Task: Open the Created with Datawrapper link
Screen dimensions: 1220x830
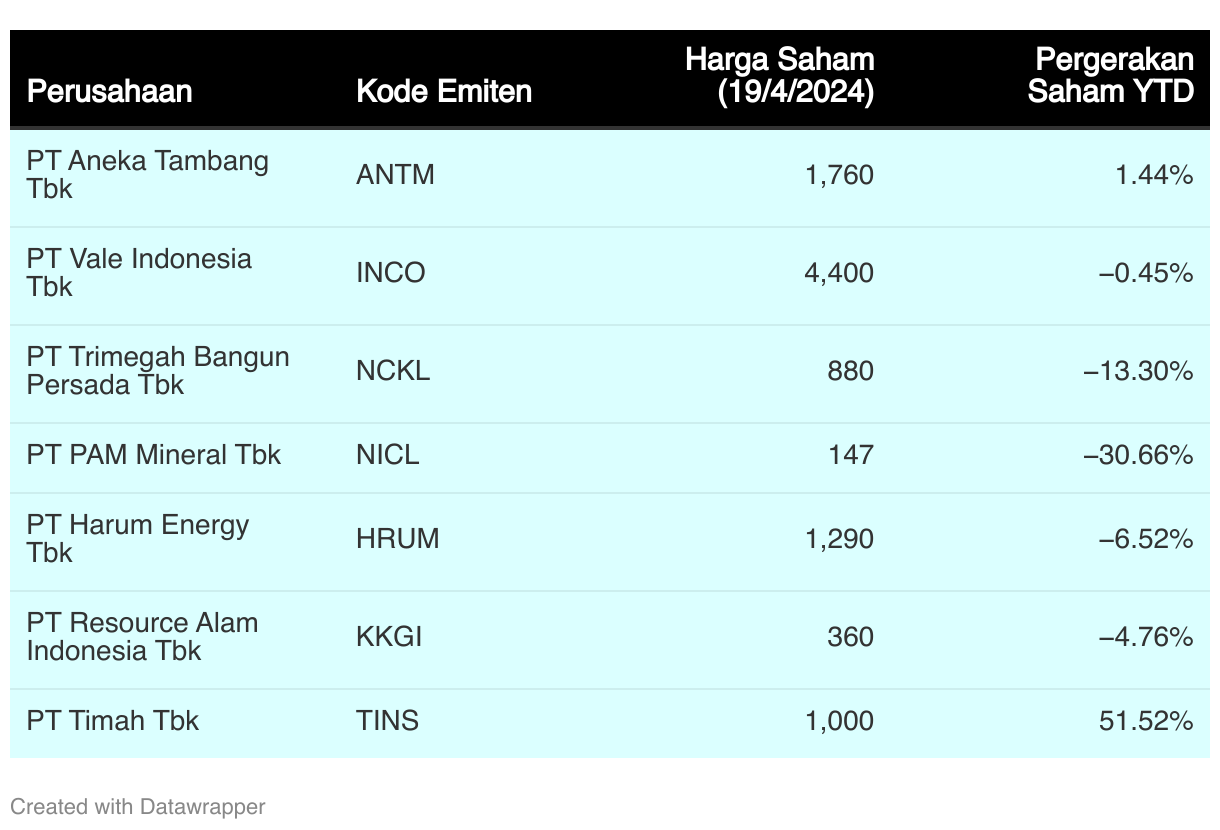Action: point(138,806)
